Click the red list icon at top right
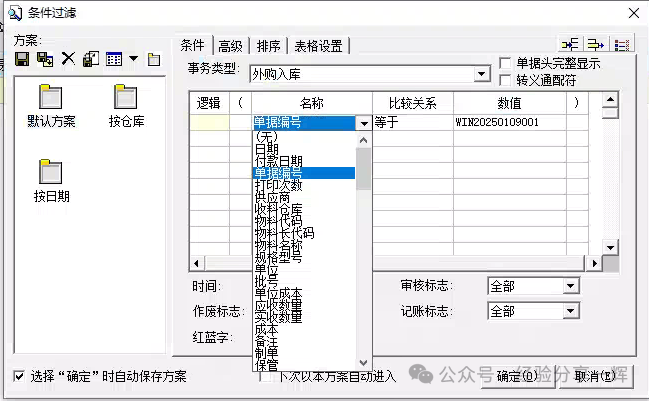Screen dimensions: 649x401 (622, 44)
